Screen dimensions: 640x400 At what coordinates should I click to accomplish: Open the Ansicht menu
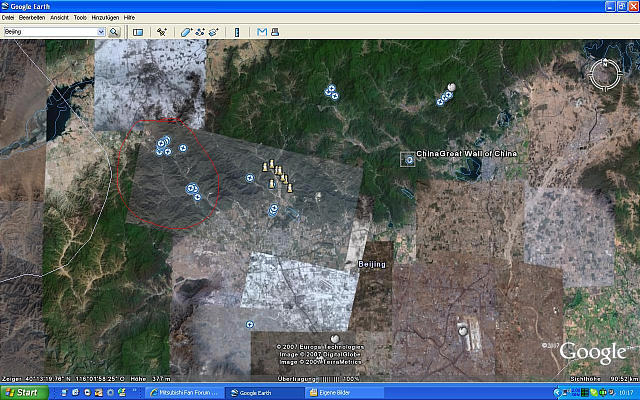(57, 18)
